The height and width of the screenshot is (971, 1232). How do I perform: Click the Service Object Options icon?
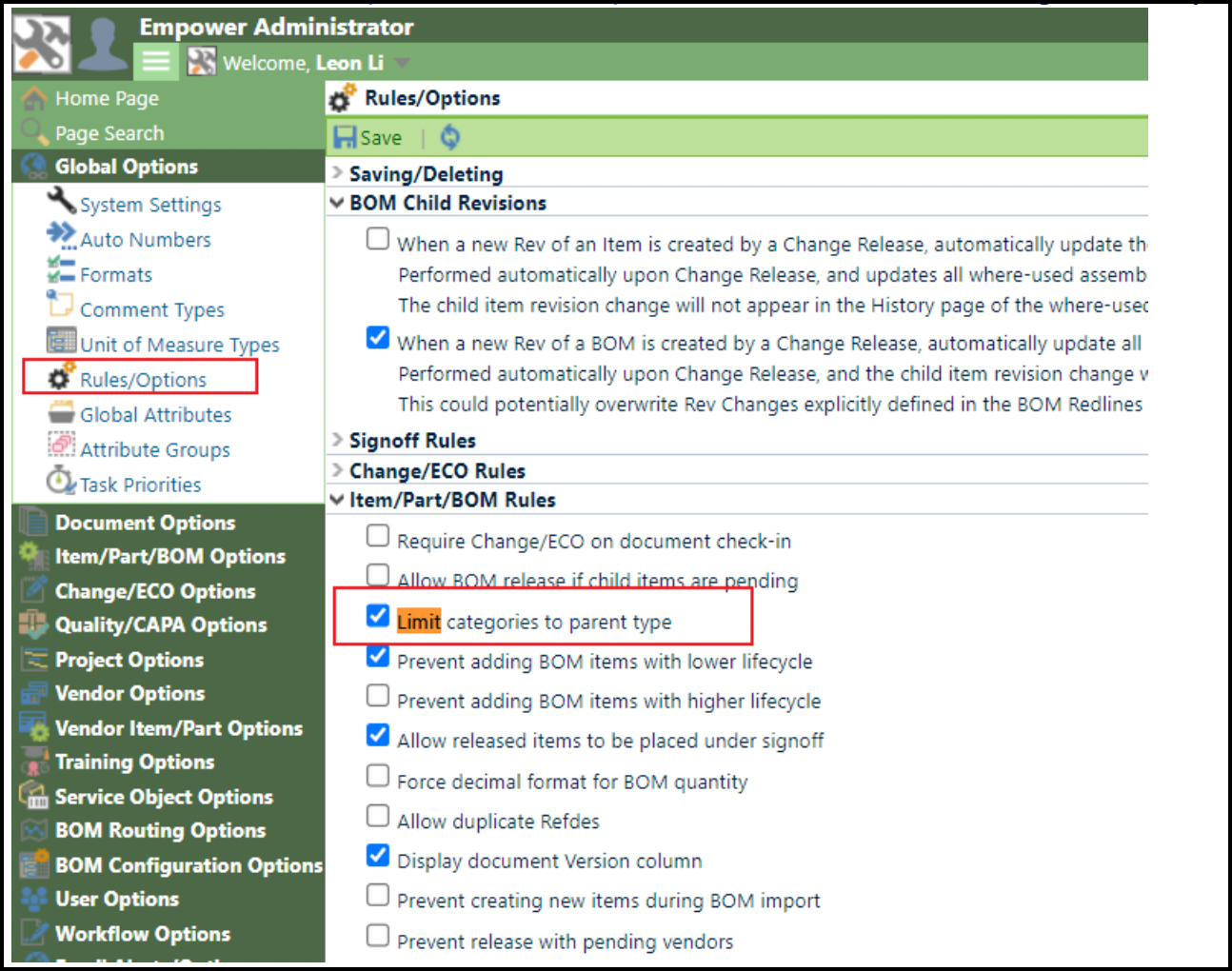pyautogui.click(x=33, y=795)
